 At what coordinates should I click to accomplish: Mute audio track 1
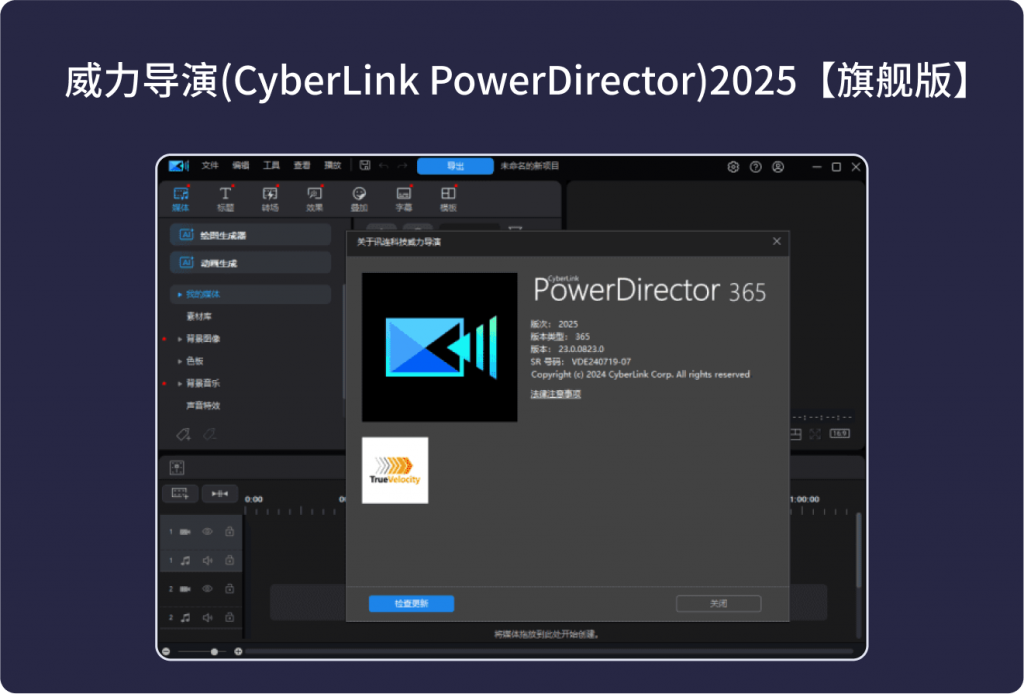pyautogui.click(x=207, y=560)
